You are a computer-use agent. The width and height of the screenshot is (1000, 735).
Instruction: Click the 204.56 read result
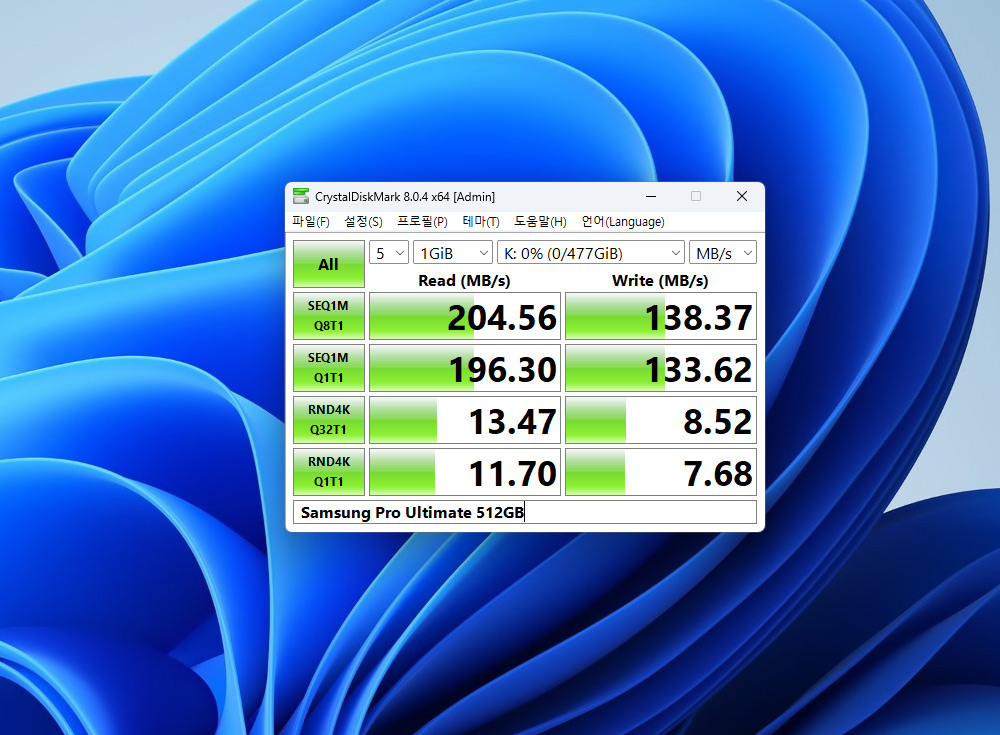464,316
